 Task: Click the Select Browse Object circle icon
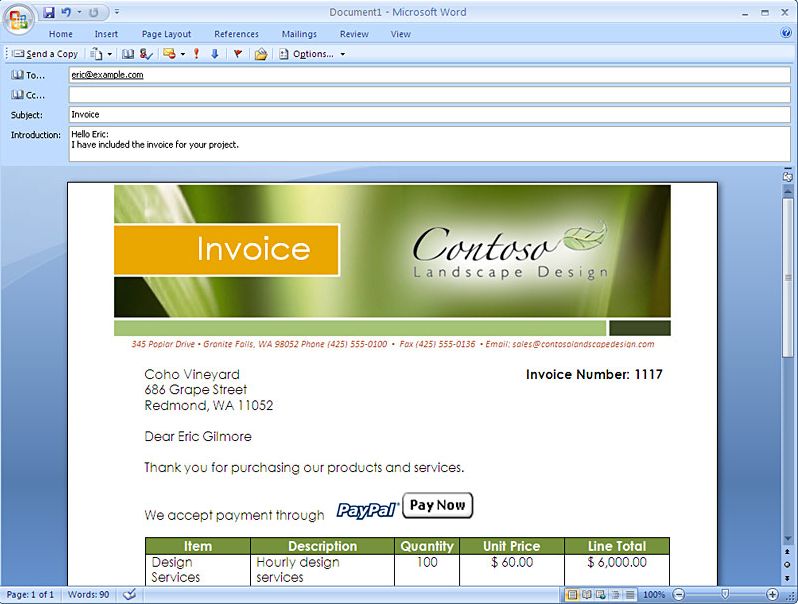(787, 565)
